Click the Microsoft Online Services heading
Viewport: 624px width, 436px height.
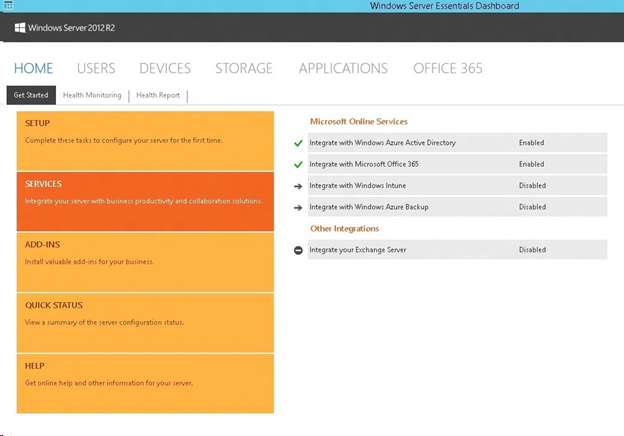coord(359,122)
